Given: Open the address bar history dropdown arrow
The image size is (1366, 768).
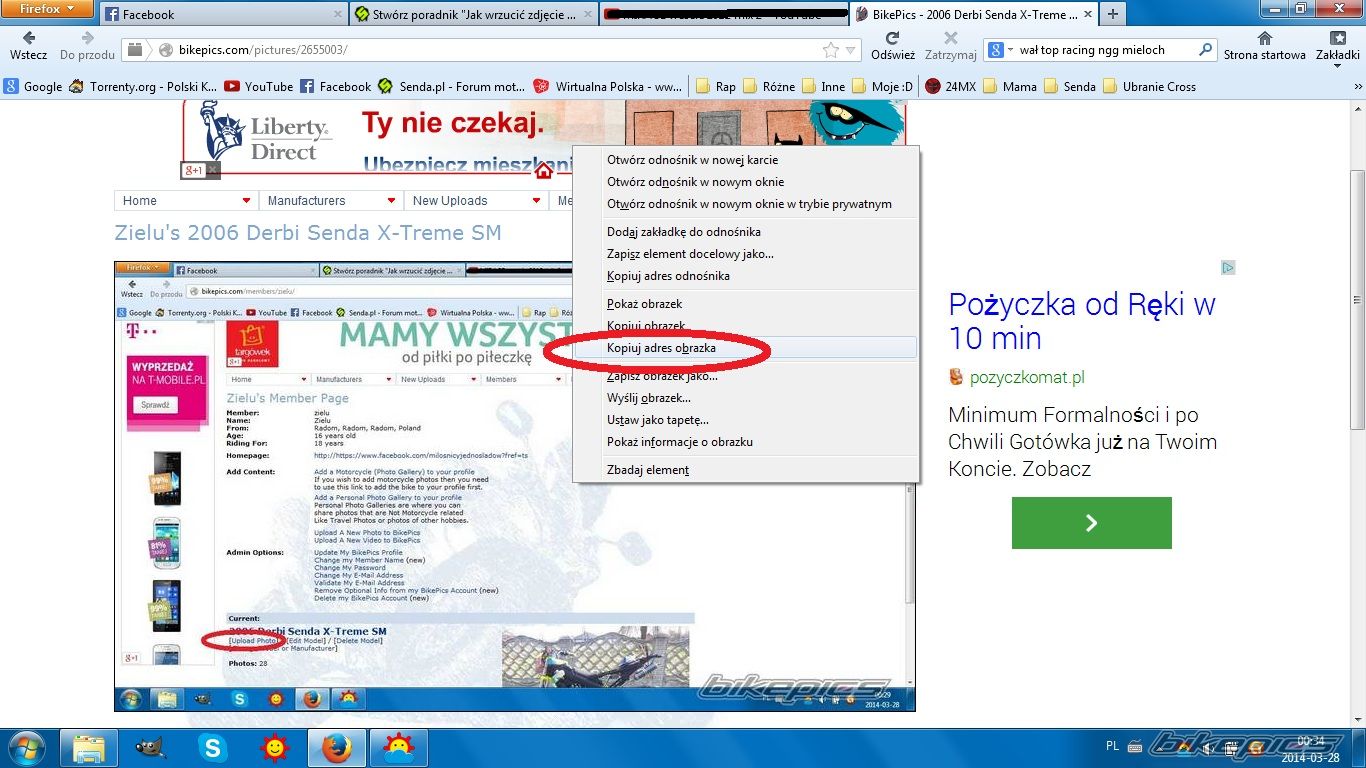Looking at the screenshot, I should pyautogui.click(x=851, y=50).
